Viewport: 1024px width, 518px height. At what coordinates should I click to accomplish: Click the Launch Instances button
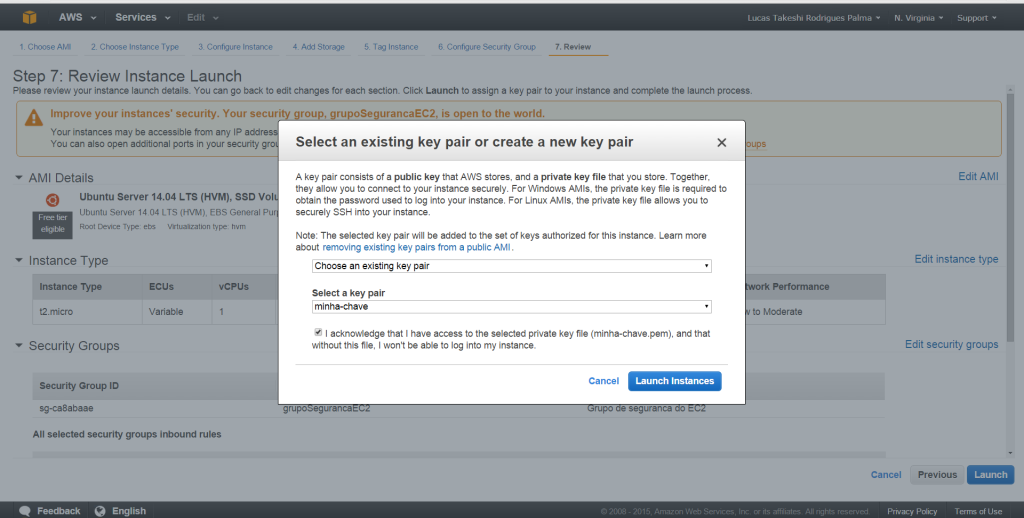[675, 381]
